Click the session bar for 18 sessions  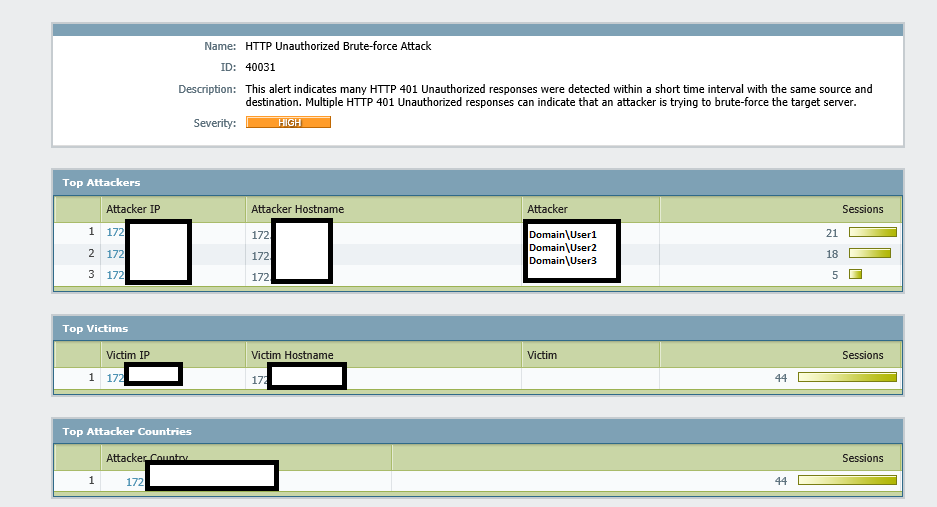pyautogui.click(x=870, y=254)
